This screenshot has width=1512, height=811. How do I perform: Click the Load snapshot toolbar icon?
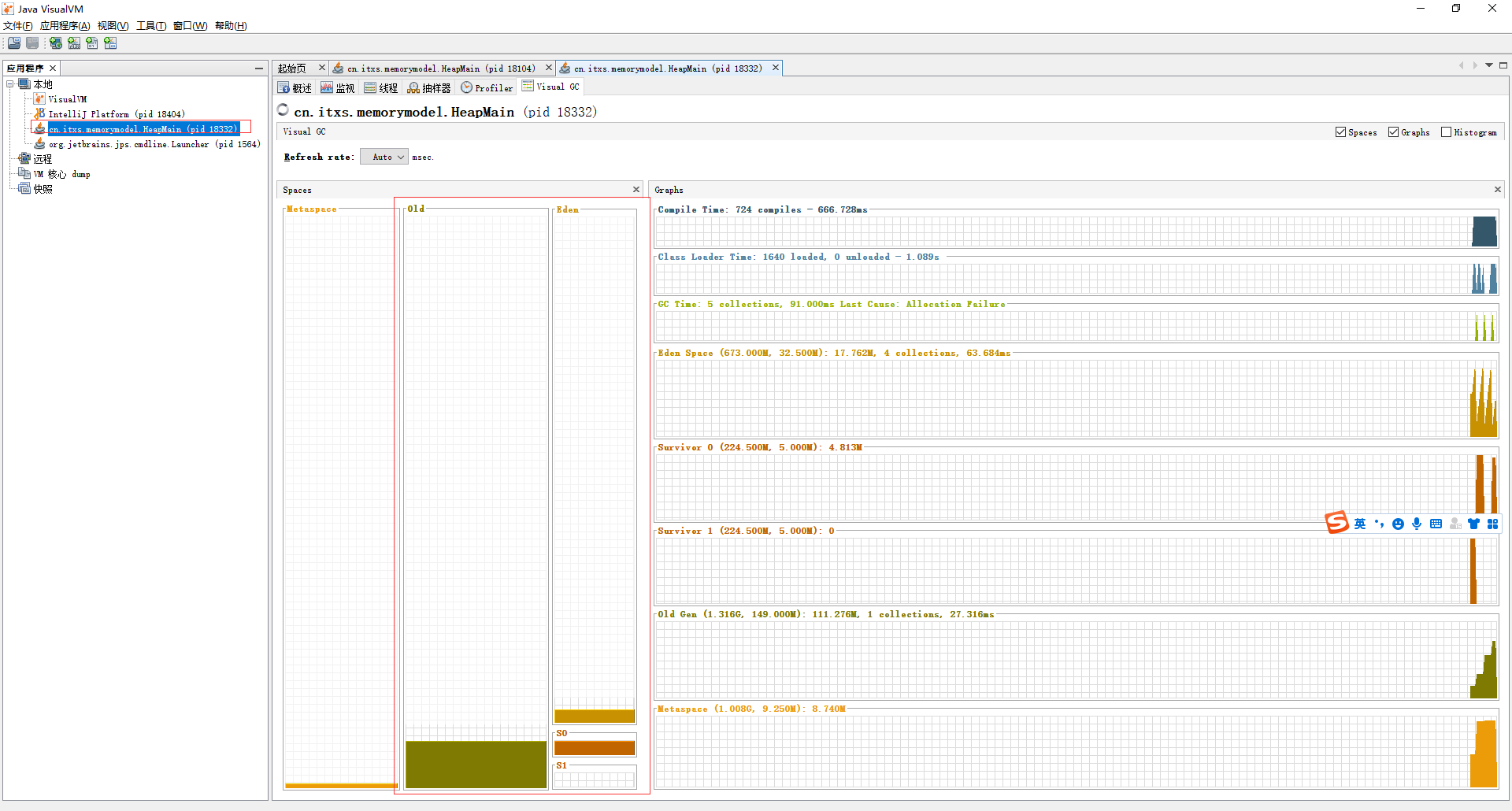click(x=14, y=43)
